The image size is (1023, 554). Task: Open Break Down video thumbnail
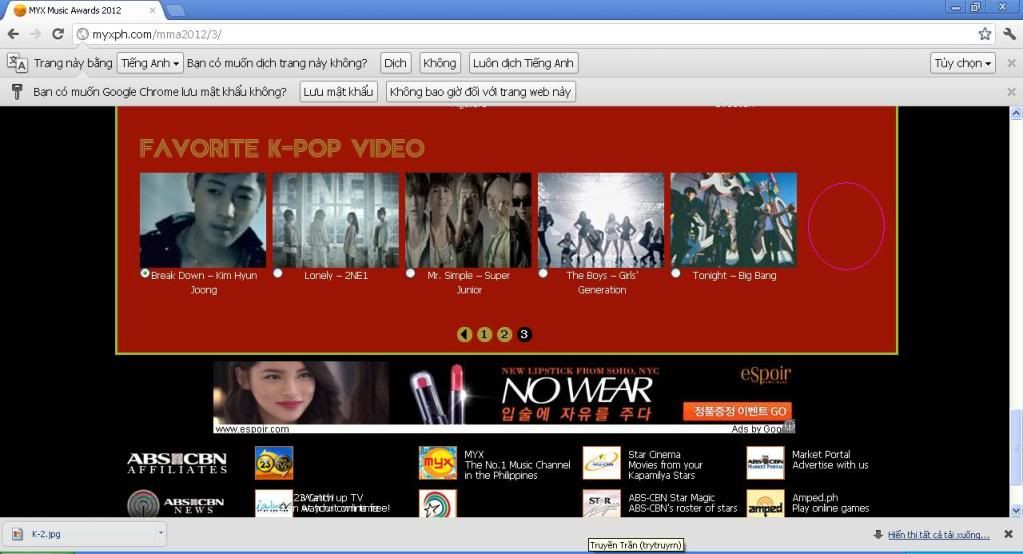pyautogui.click(x=203, y=220)
